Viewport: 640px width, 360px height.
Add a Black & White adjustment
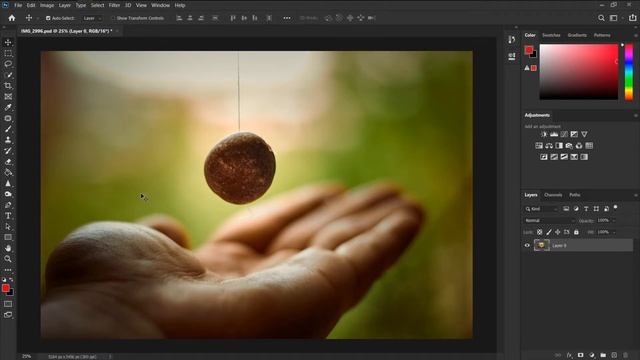(x=559, y=146)
